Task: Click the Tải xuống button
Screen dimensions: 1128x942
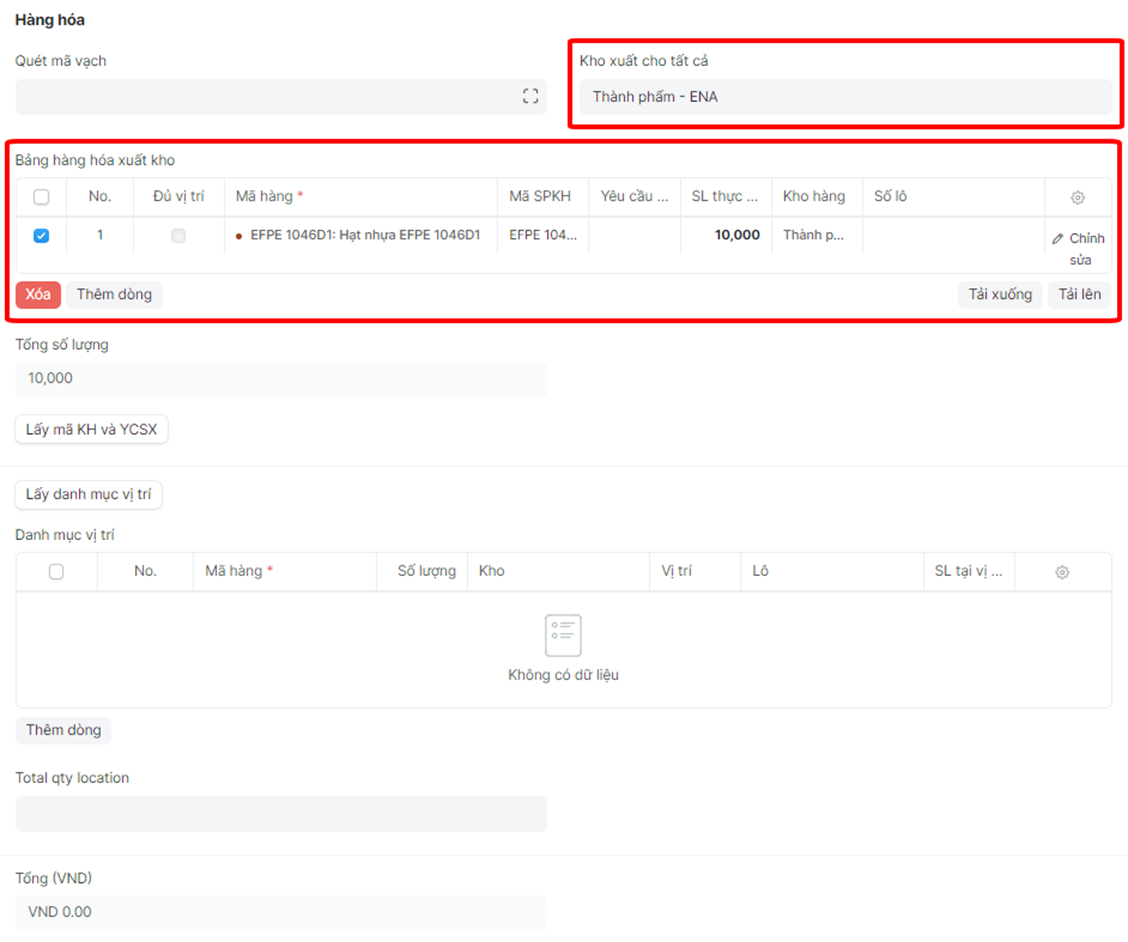Action: click(1000, 295)
